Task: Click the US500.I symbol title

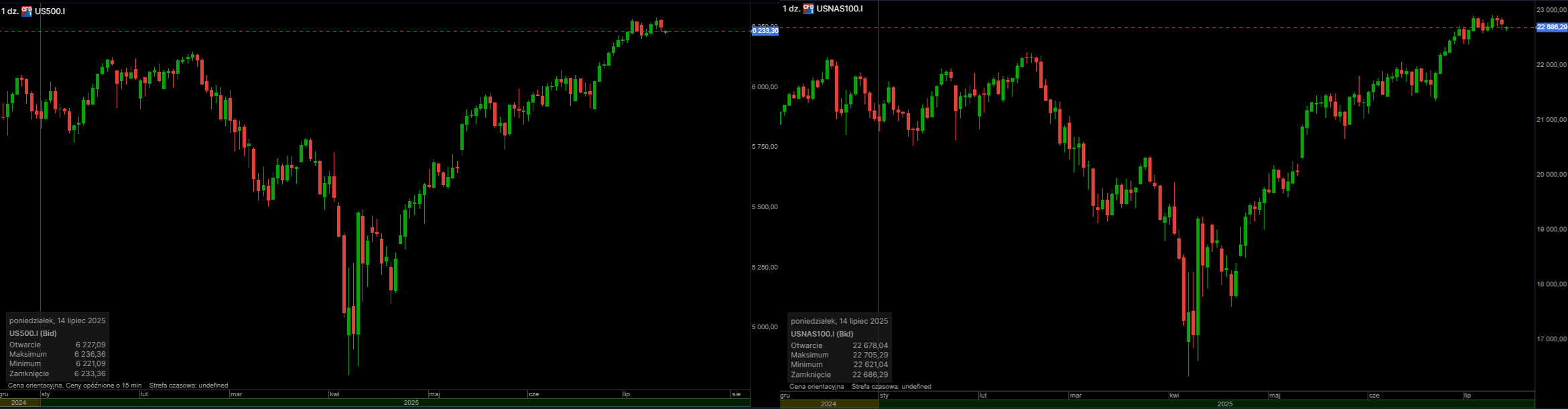Action: pos(50,11)
